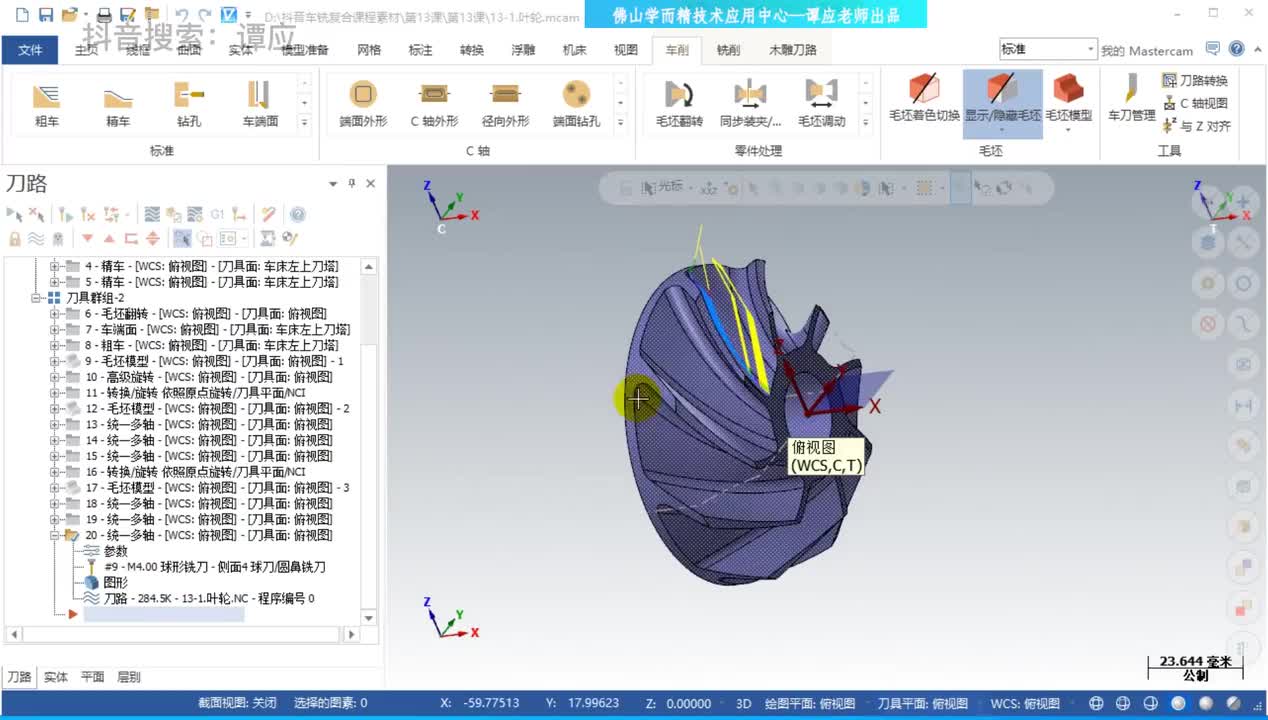Open the 标准 combo box
This screenshot has width=1268, height=720.
[x=1048, y=49]
